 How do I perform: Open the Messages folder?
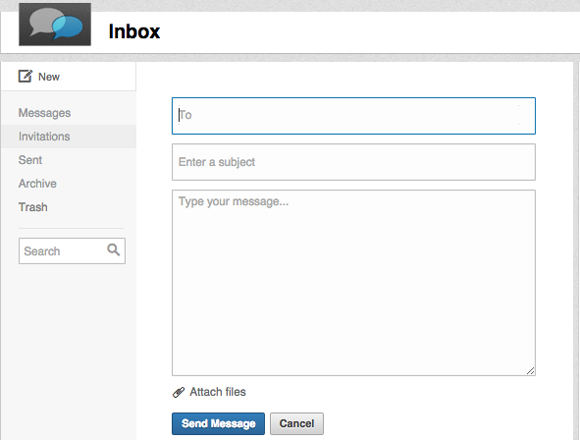(x=44, y=113)
